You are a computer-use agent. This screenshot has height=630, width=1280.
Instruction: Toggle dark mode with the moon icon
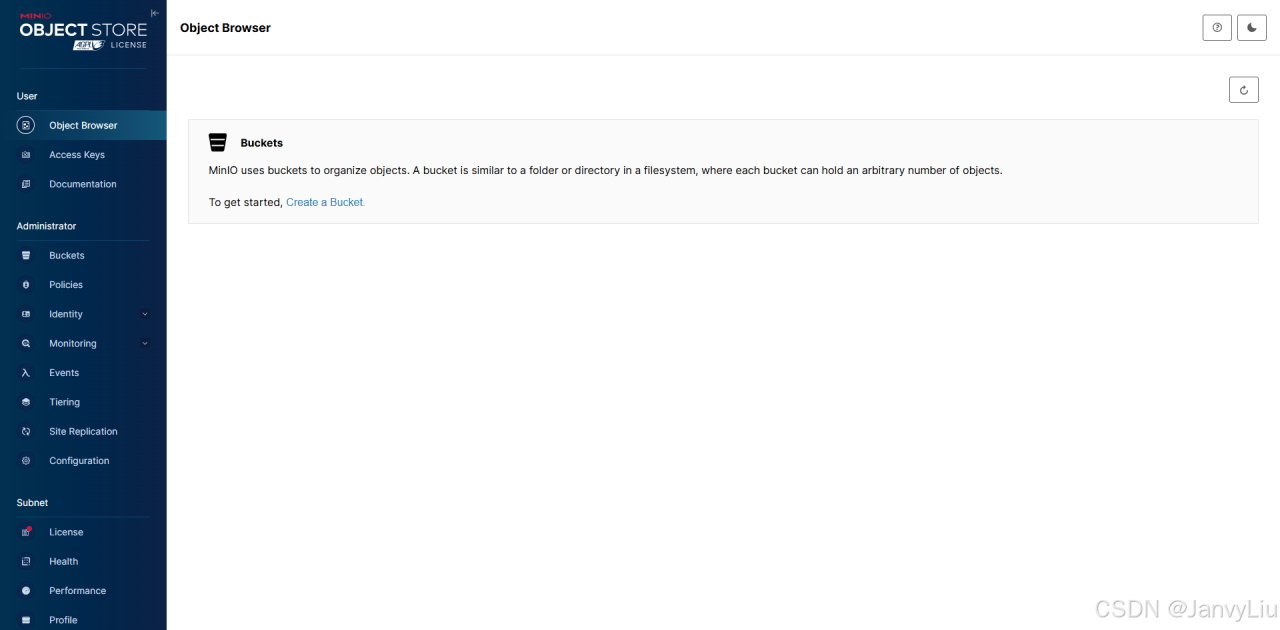(x=1252, y=28)
